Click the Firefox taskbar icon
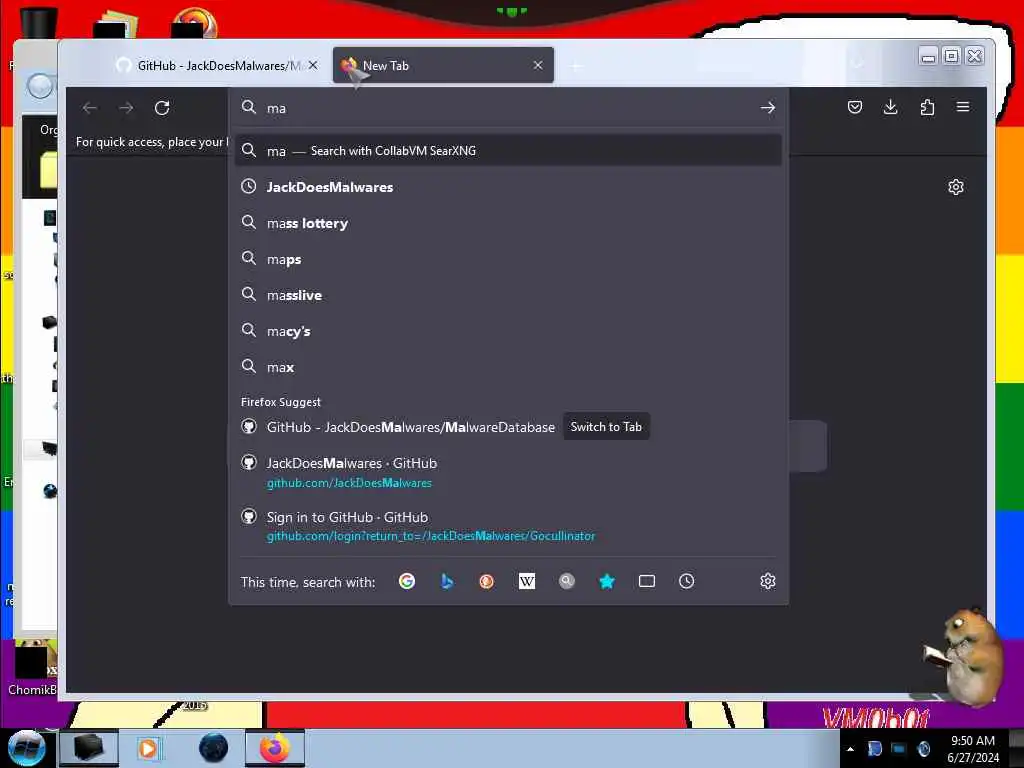 [275, 748]
